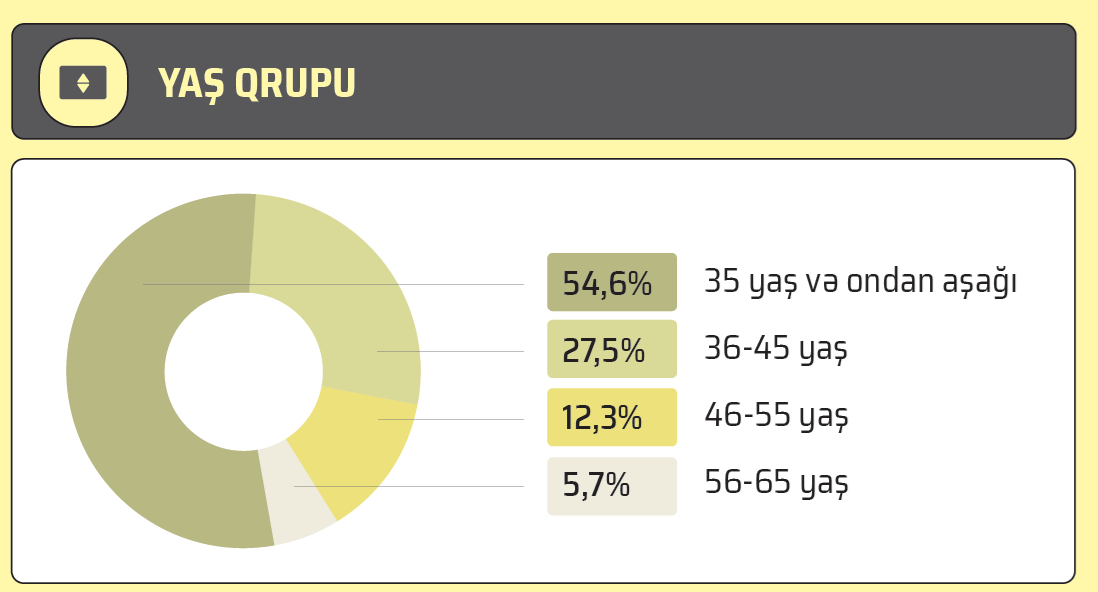Click the '36-45 yaş' legend label
Screen dimensions: 1098x592
coord(776,350)
